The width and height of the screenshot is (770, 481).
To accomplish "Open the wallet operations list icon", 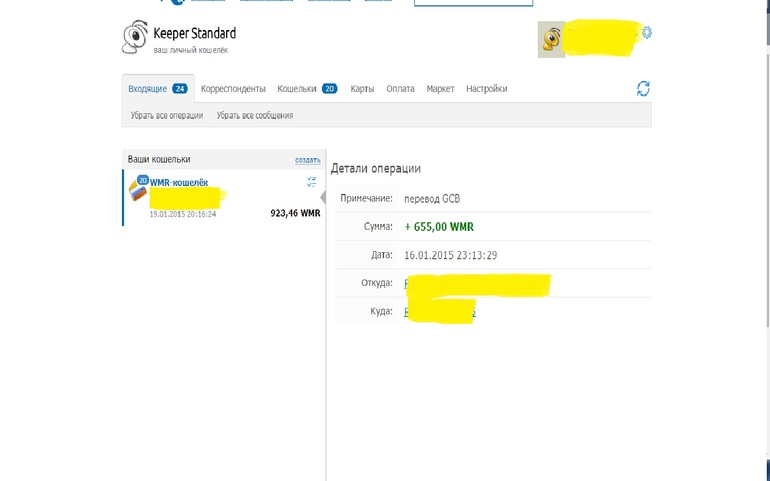I will pos(312,182).
